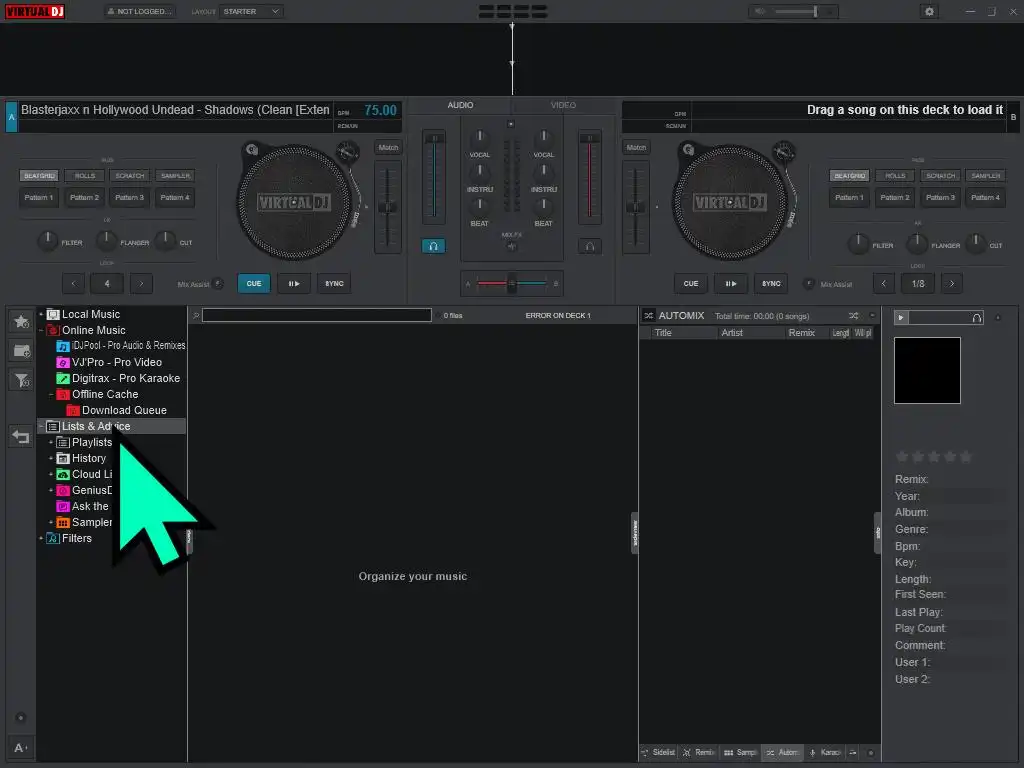
Task: Click the browser back arrow icon
Action: tap(21, 436)
